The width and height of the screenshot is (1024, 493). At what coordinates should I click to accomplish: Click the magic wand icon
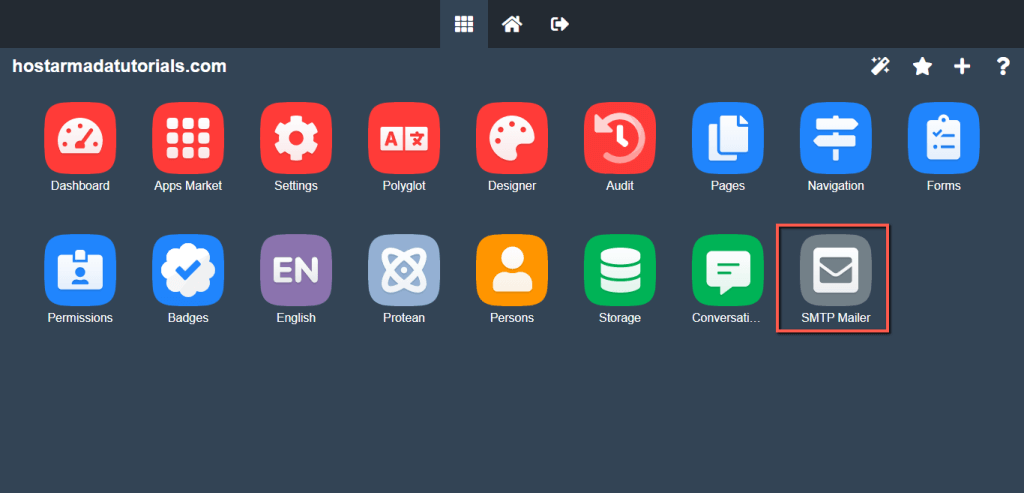coord(880,65)
